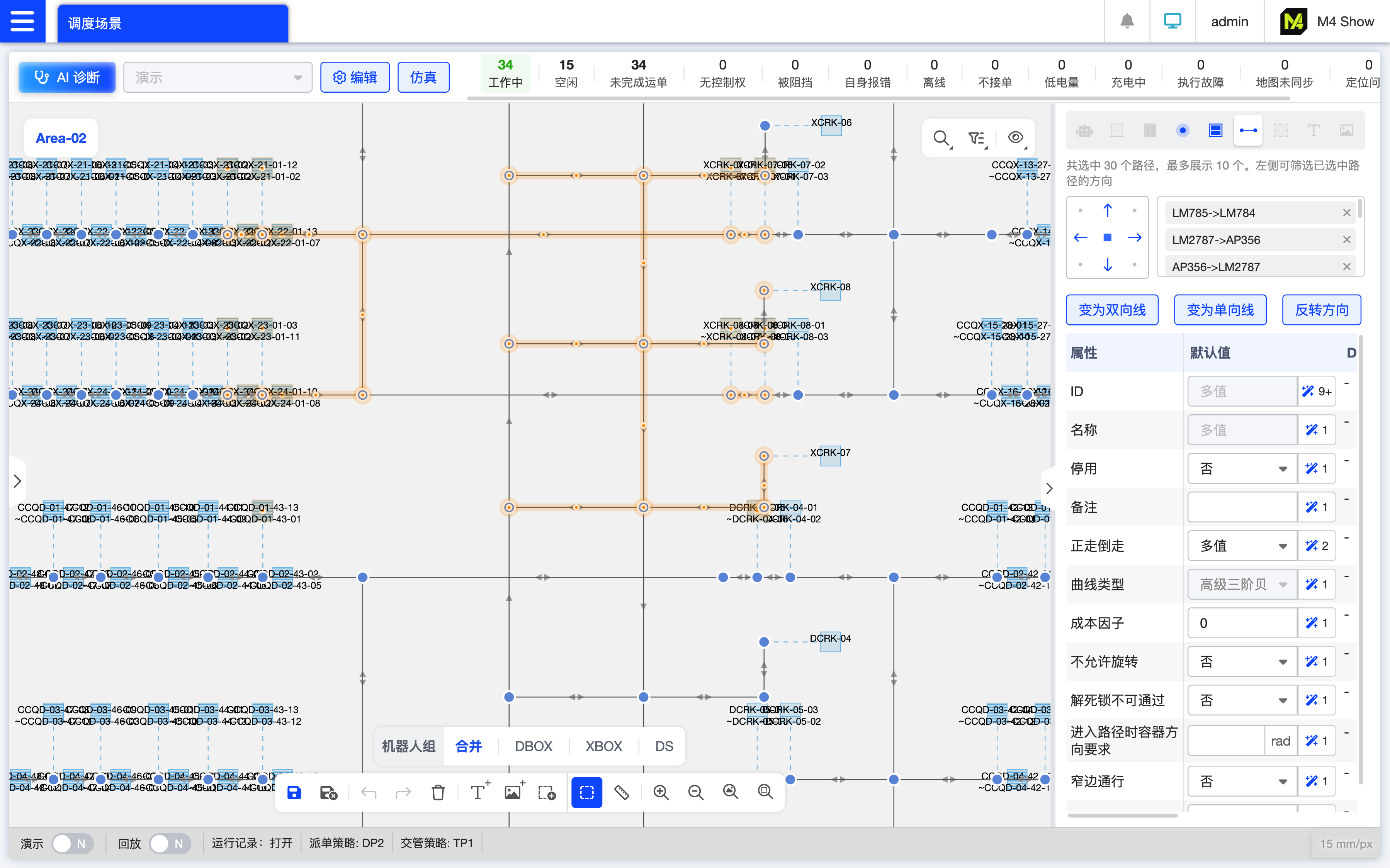This screenshot has width=1390, height=868.
Task: Click the 反转方向 button
Action: [1321, 310]
